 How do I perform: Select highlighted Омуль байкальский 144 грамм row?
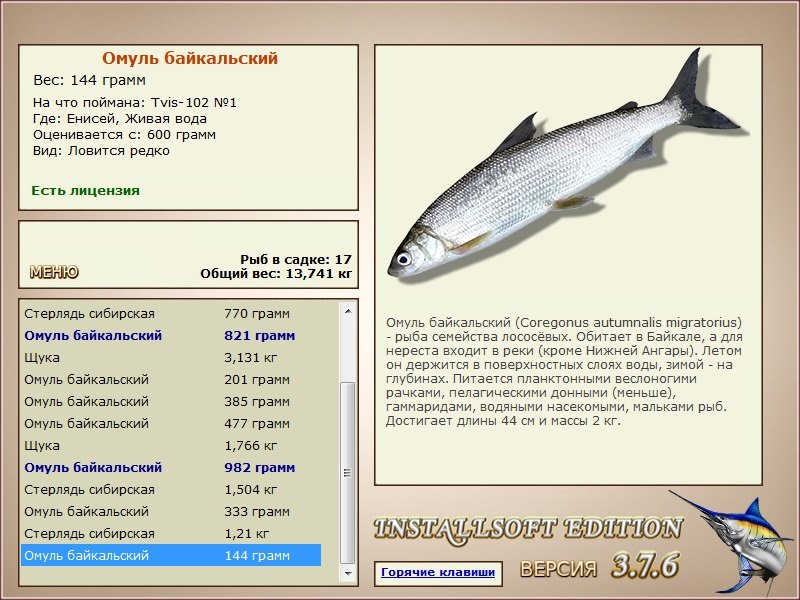[x=171, y=555]
